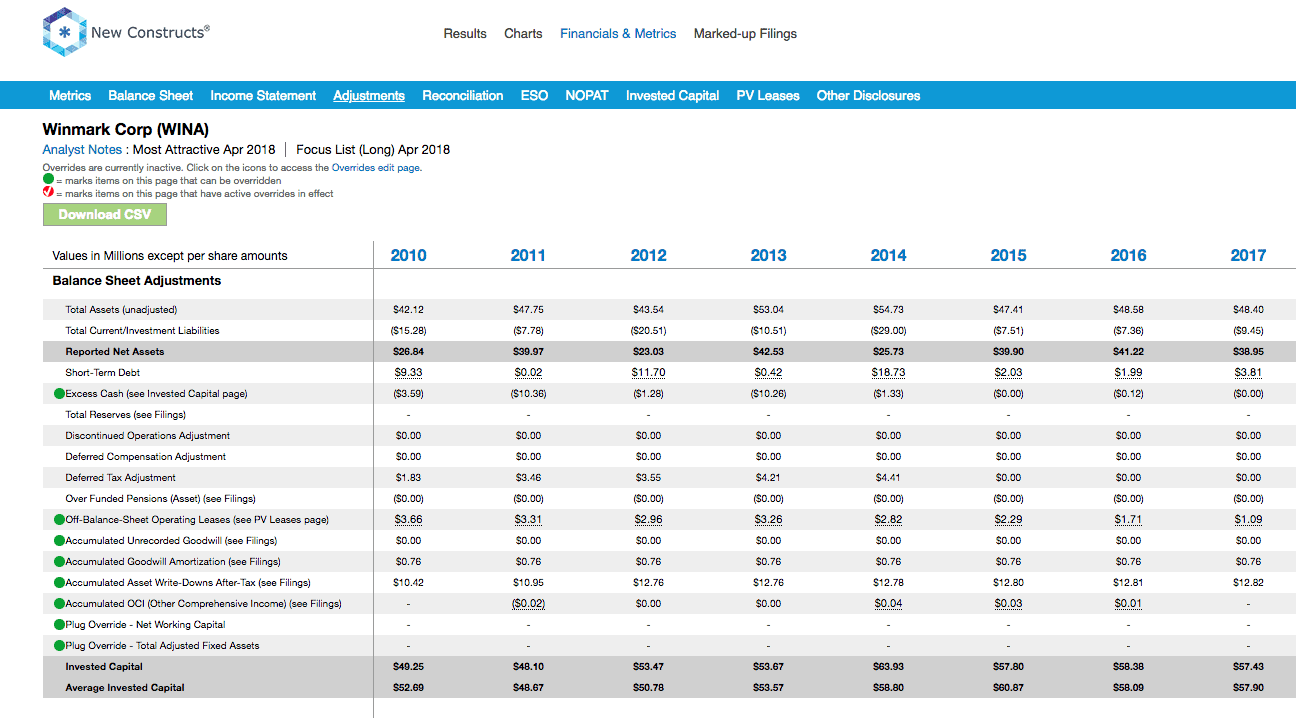The width and height of the screenshot is (1296, 718).
Task: Select the Balance Sheet Adjustments section heading
Action: 137,281
